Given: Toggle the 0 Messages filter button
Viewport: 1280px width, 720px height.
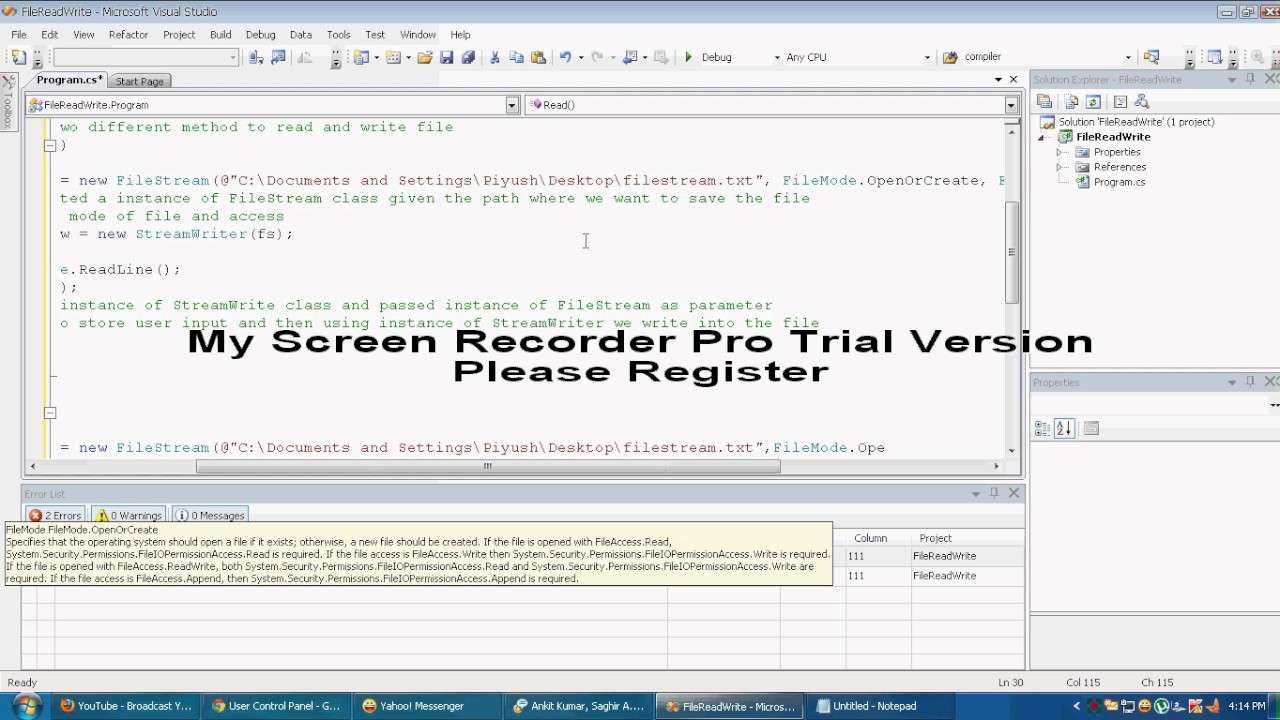Looking at the screenshot, I should click(x=210, y=515).
